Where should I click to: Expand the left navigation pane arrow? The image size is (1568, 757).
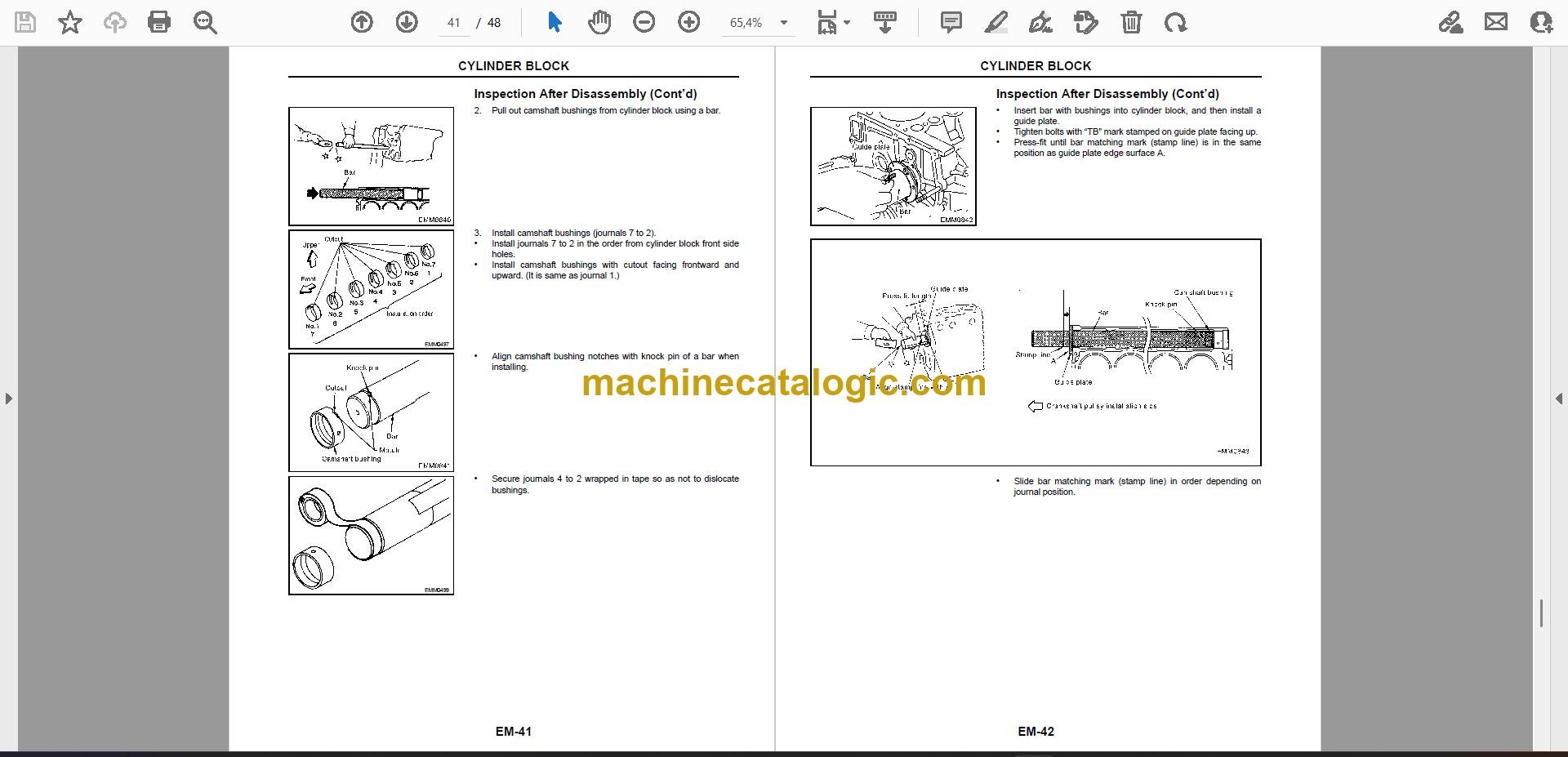click(x=8, y=399)
